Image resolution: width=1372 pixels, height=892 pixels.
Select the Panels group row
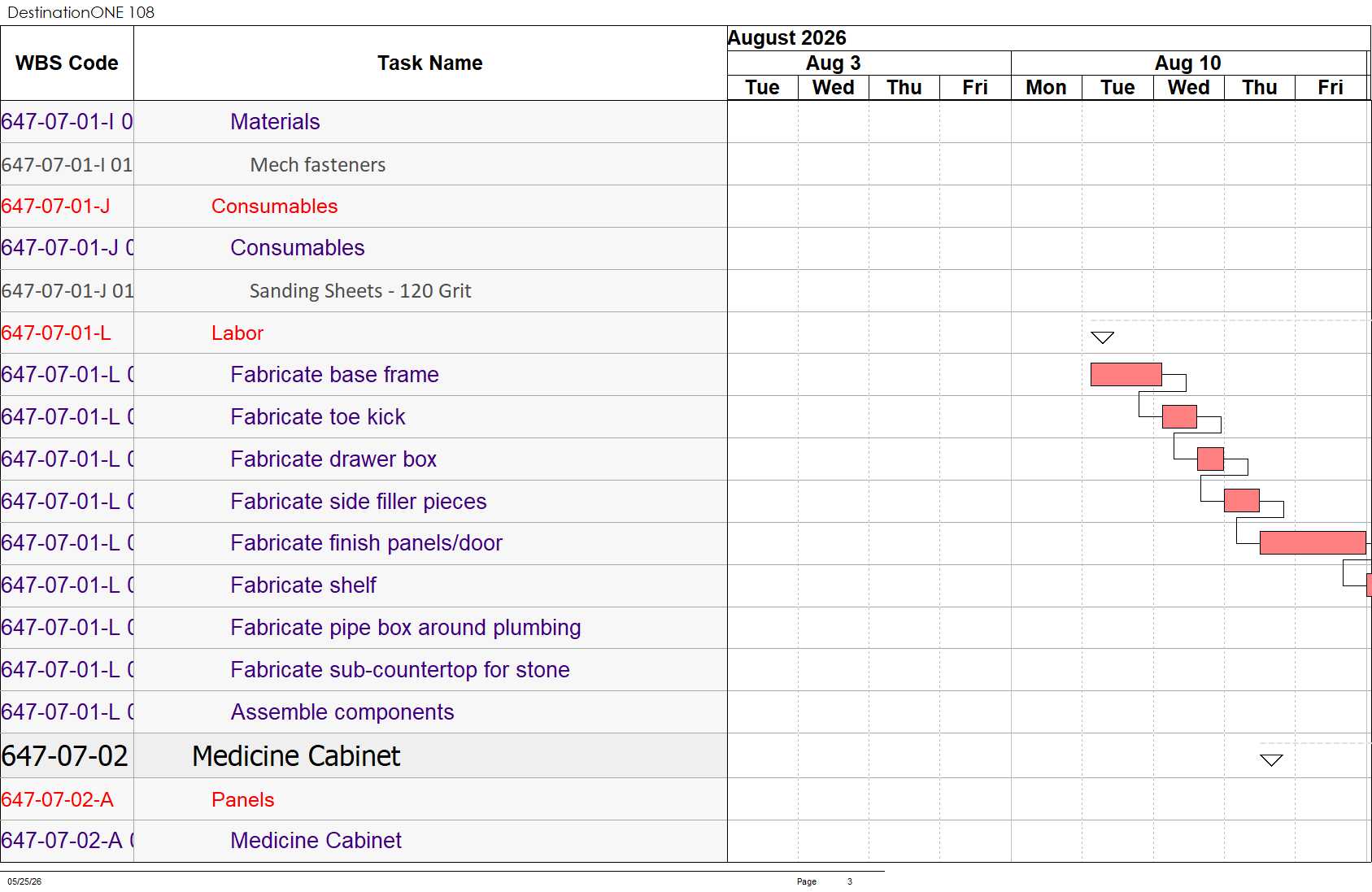pyautogui.click(x=364, y=799)
